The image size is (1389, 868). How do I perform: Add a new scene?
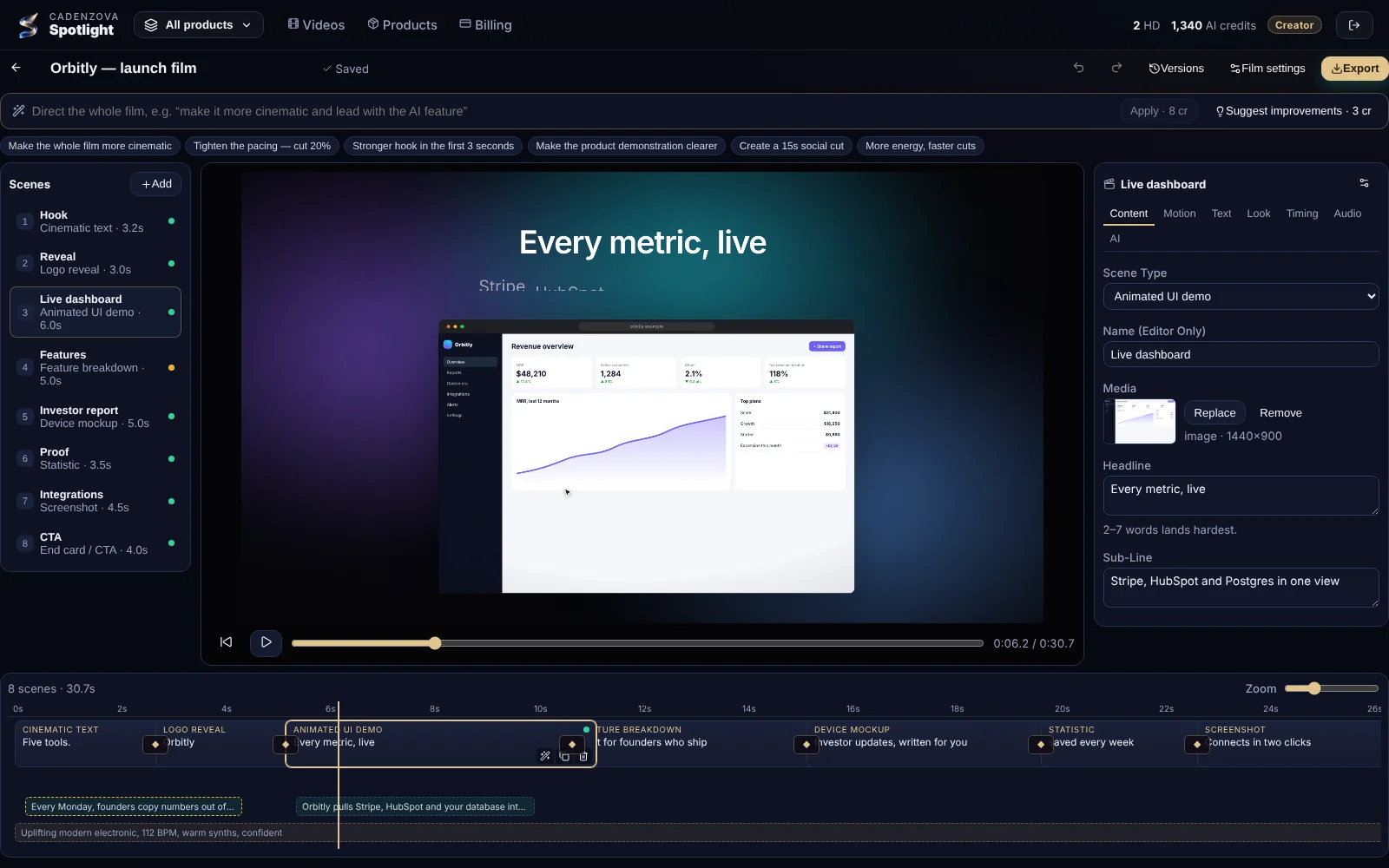coord(156,184)
